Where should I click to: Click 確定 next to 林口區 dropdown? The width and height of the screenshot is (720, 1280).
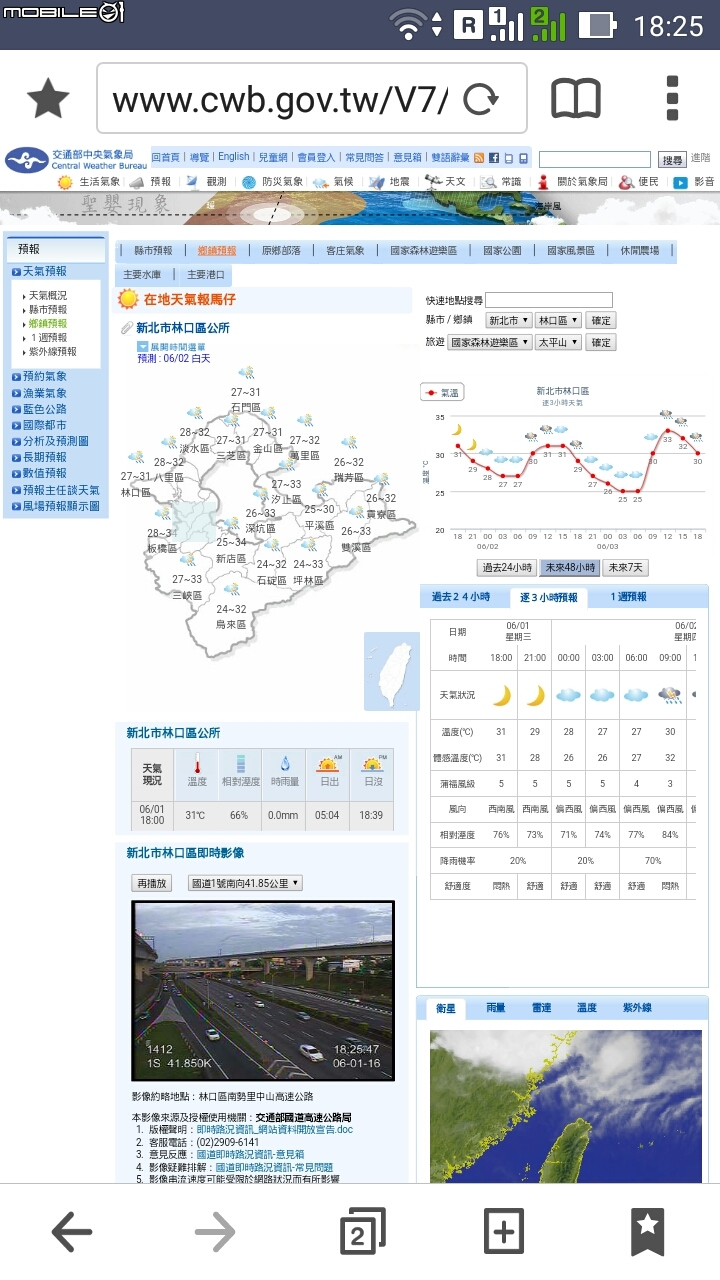pos(600,320)
